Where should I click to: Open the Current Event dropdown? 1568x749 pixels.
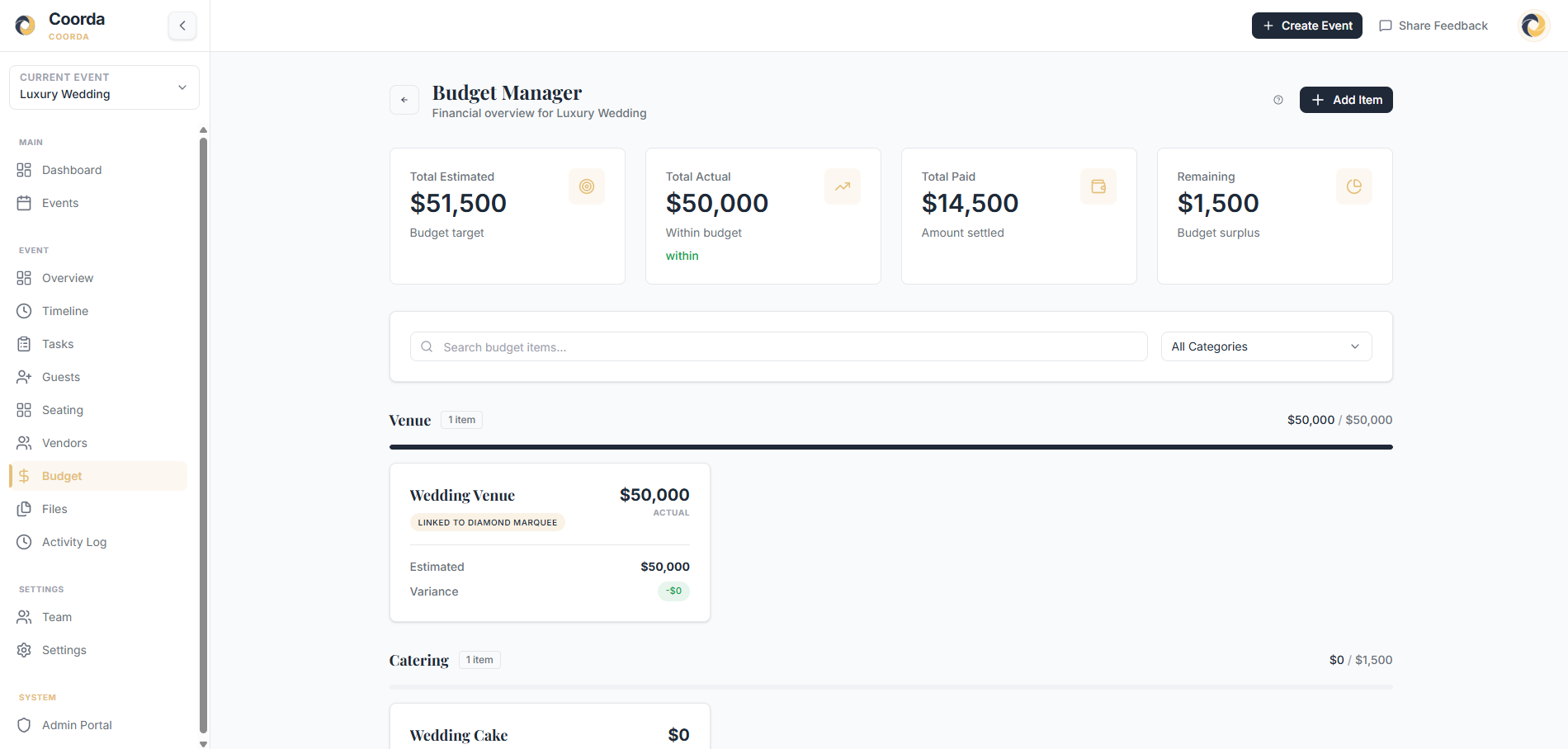click(x=104, y=87)
